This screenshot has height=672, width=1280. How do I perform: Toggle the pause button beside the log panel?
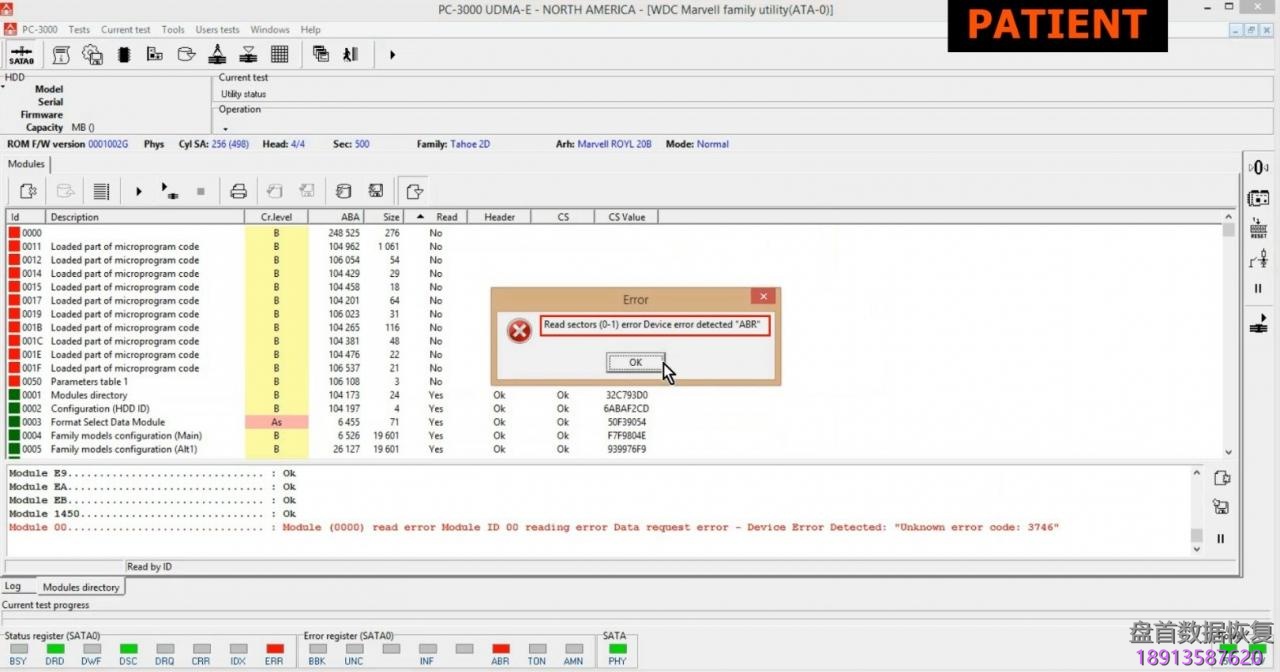click(x=1220, y=538)
